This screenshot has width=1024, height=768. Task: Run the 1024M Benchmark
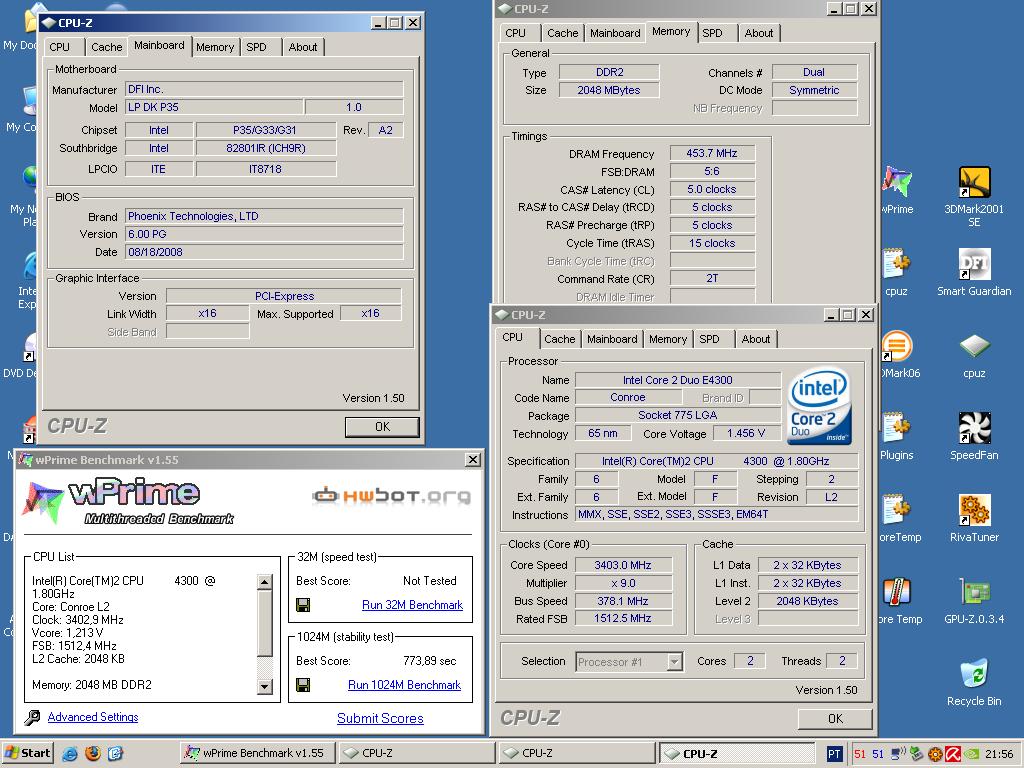click(x=404, y=684)
